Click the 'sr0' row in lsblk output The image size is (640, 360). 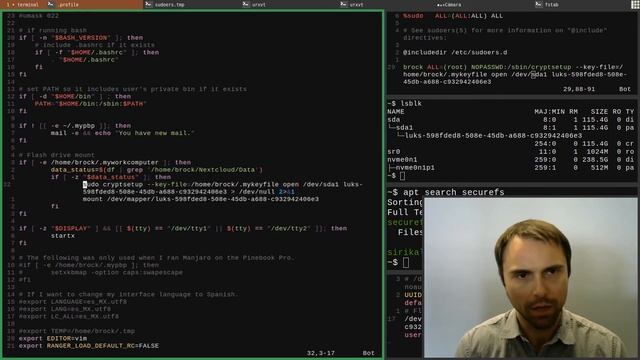[x=511, y=152]
